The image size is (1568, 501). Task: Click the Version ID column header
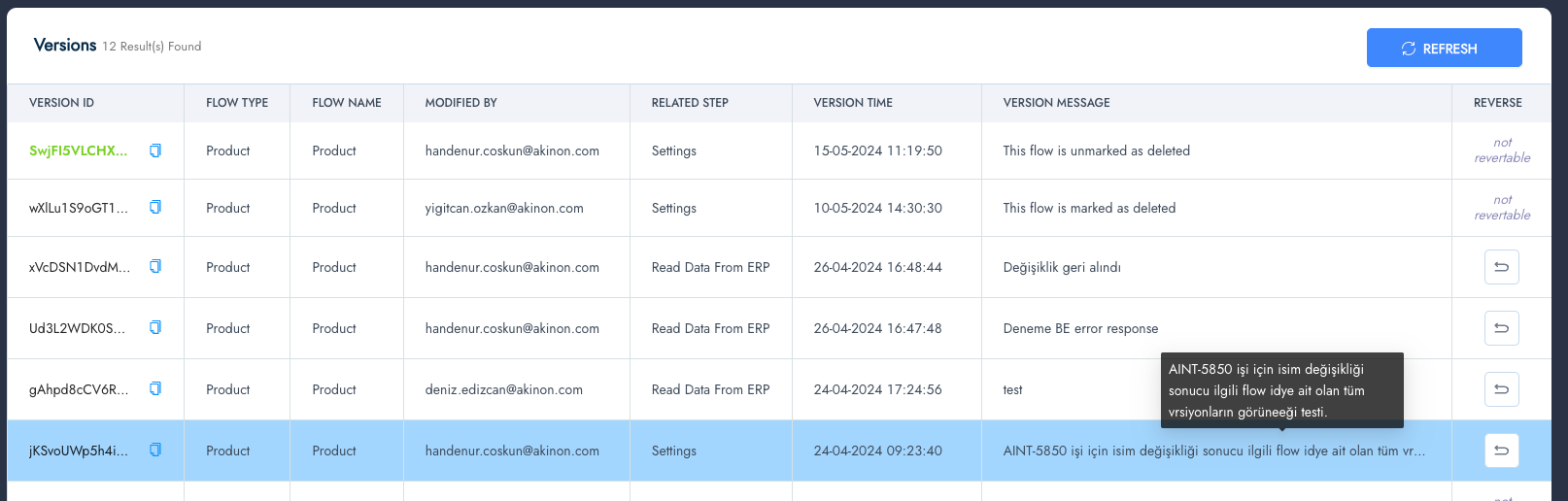tap(61, 103)
